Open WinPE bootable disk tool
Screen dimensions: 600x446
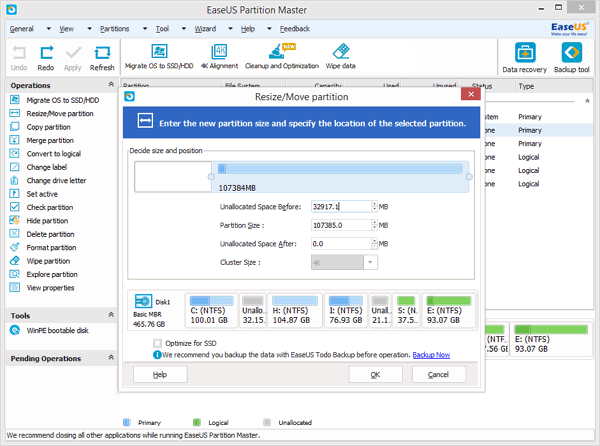[x=49, y=330]
